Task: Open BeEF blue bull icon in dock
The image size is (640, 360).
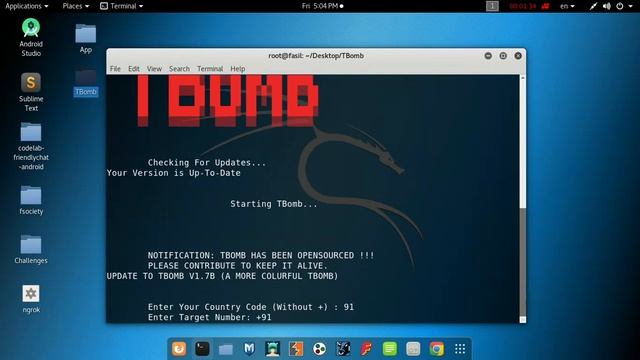Action: 343,349
